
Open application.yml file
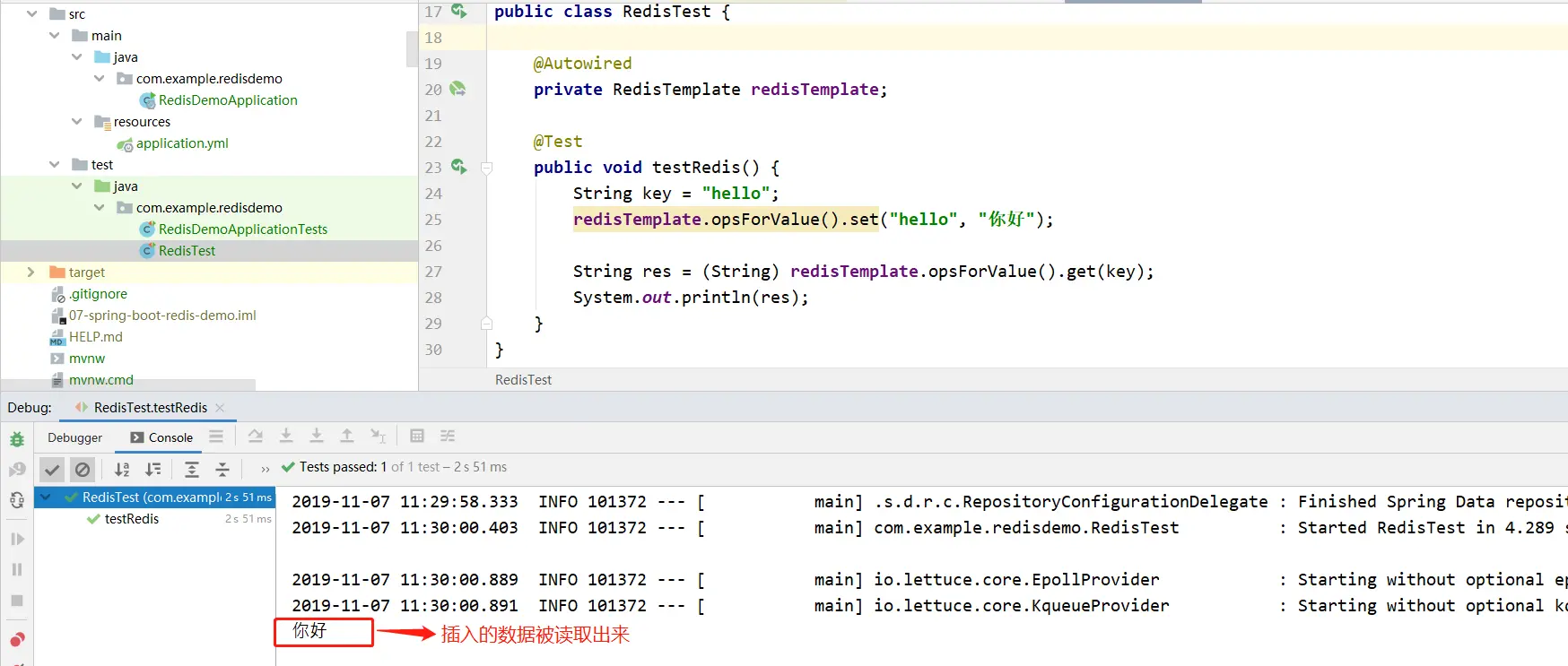coord(182,143)
